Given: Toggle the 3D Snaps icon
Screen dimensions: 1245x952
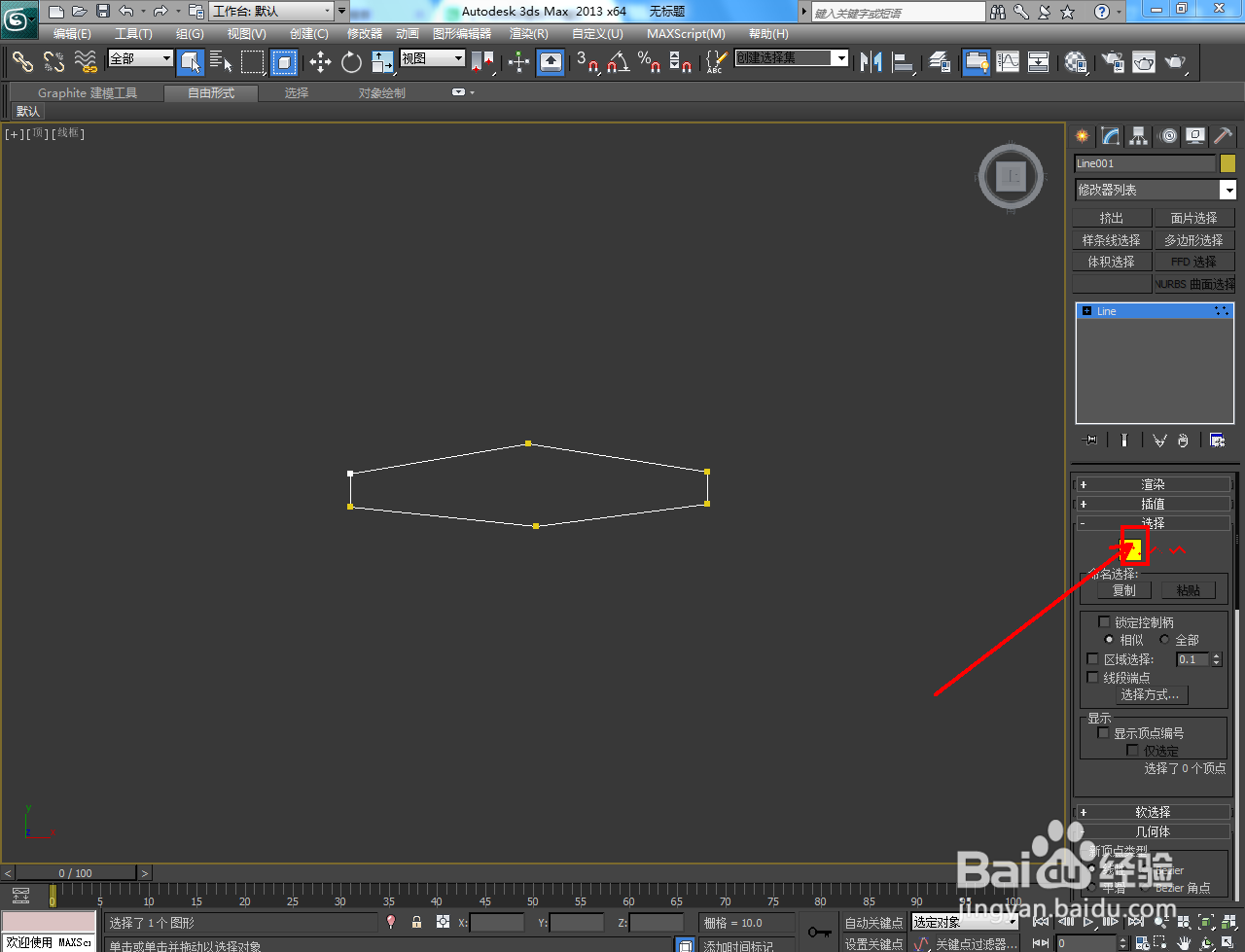Looking at the screenshot, I should (587, 62).
